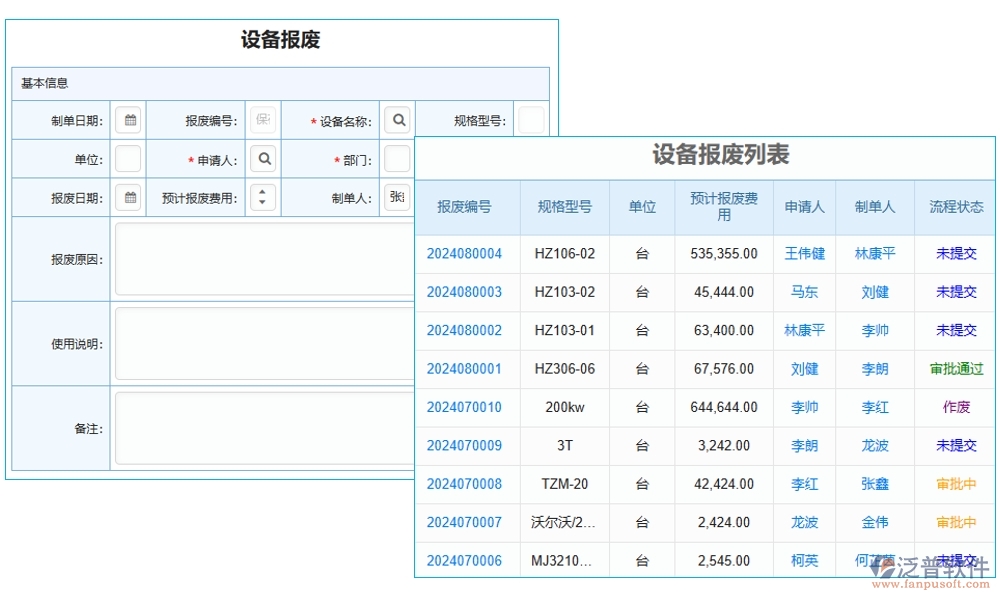
Task: Sort list by 预计报废费用 column header
Action: pyautogui.click(x=723, y=206)
